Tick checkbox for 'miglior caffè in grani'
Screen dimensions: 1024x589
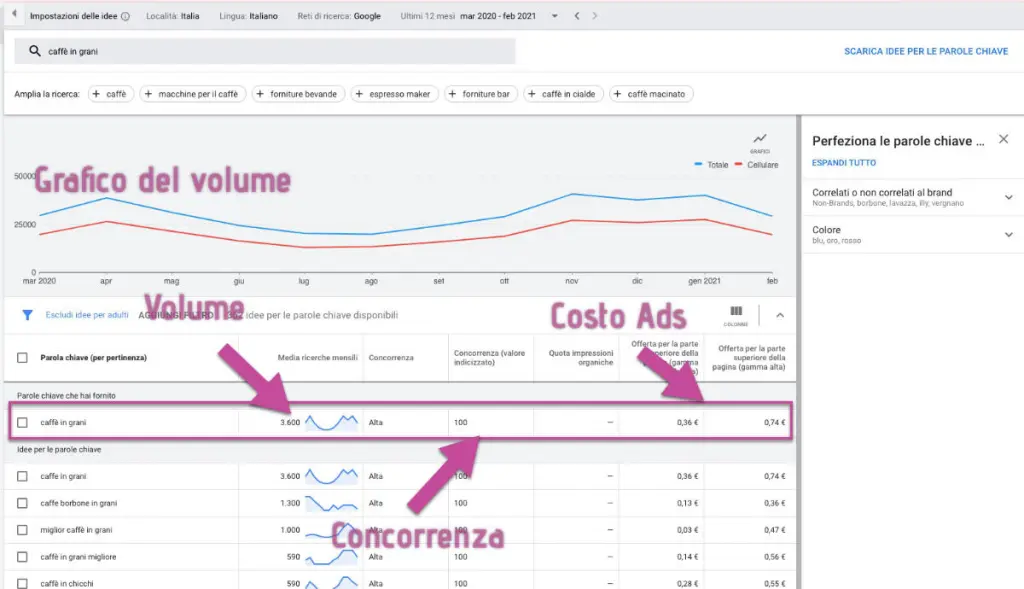point(22,530)
